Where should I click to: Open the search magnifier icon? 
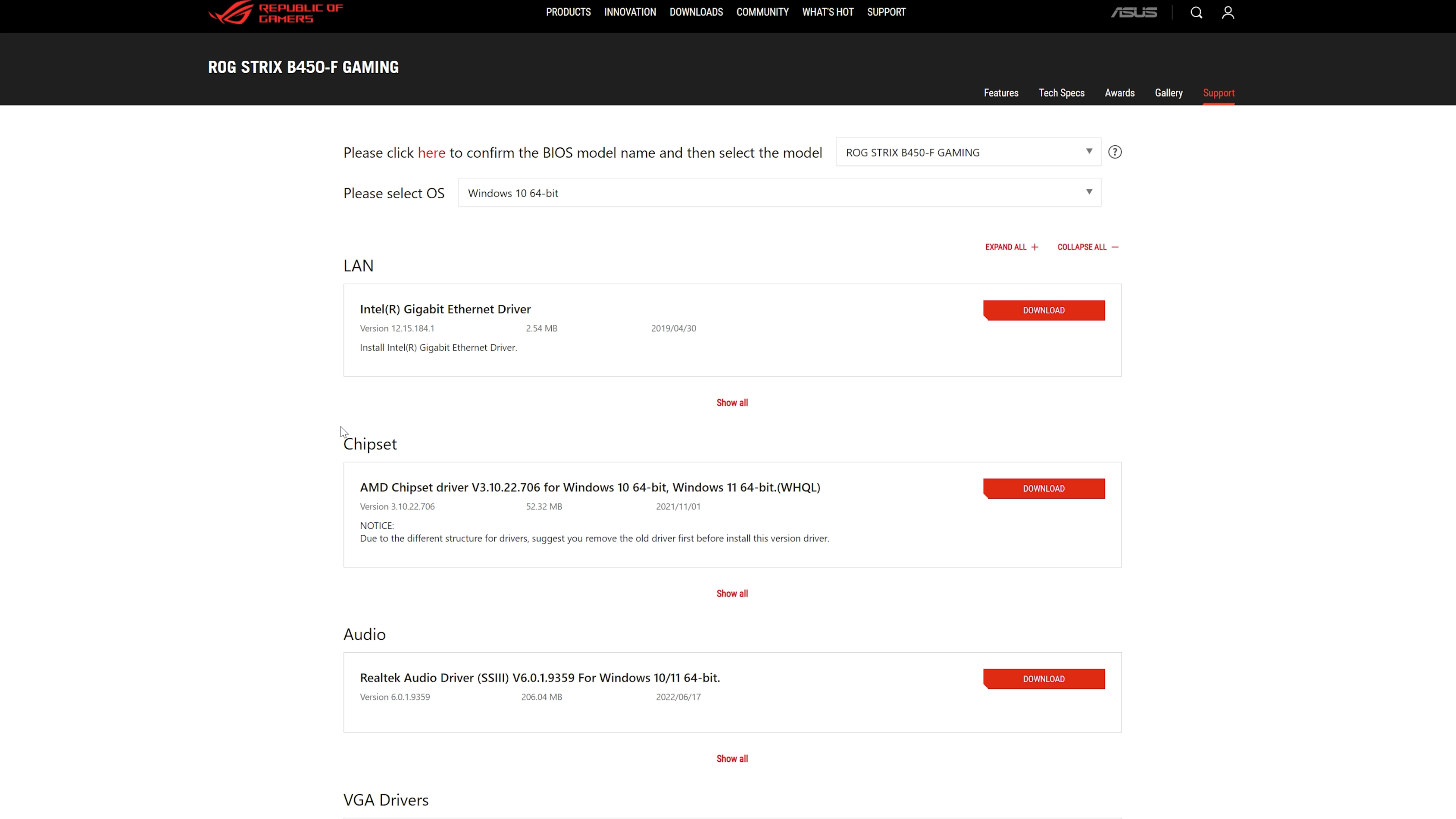coord(1196,13)
